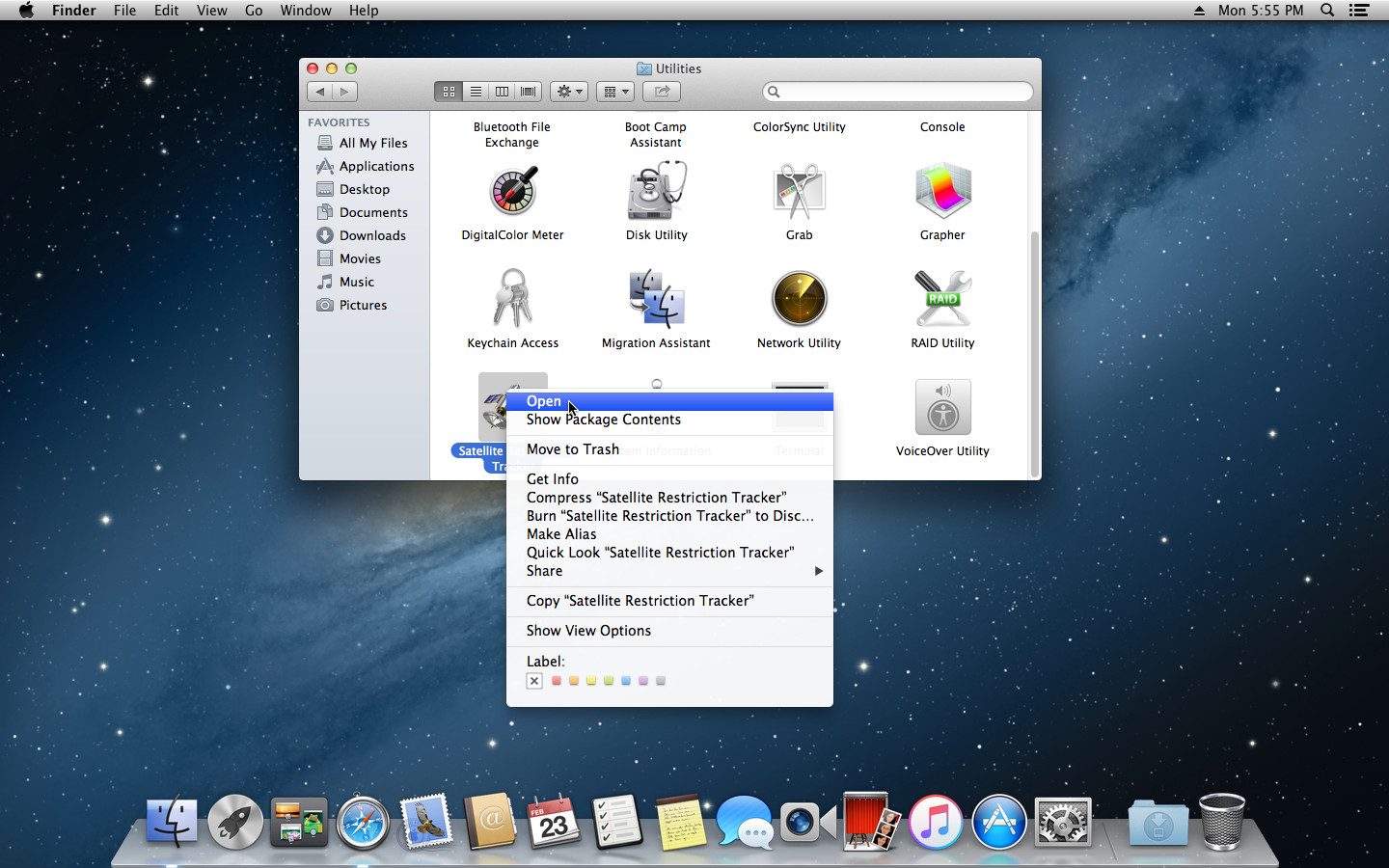Switch to icon view mode

click(449, 92)
